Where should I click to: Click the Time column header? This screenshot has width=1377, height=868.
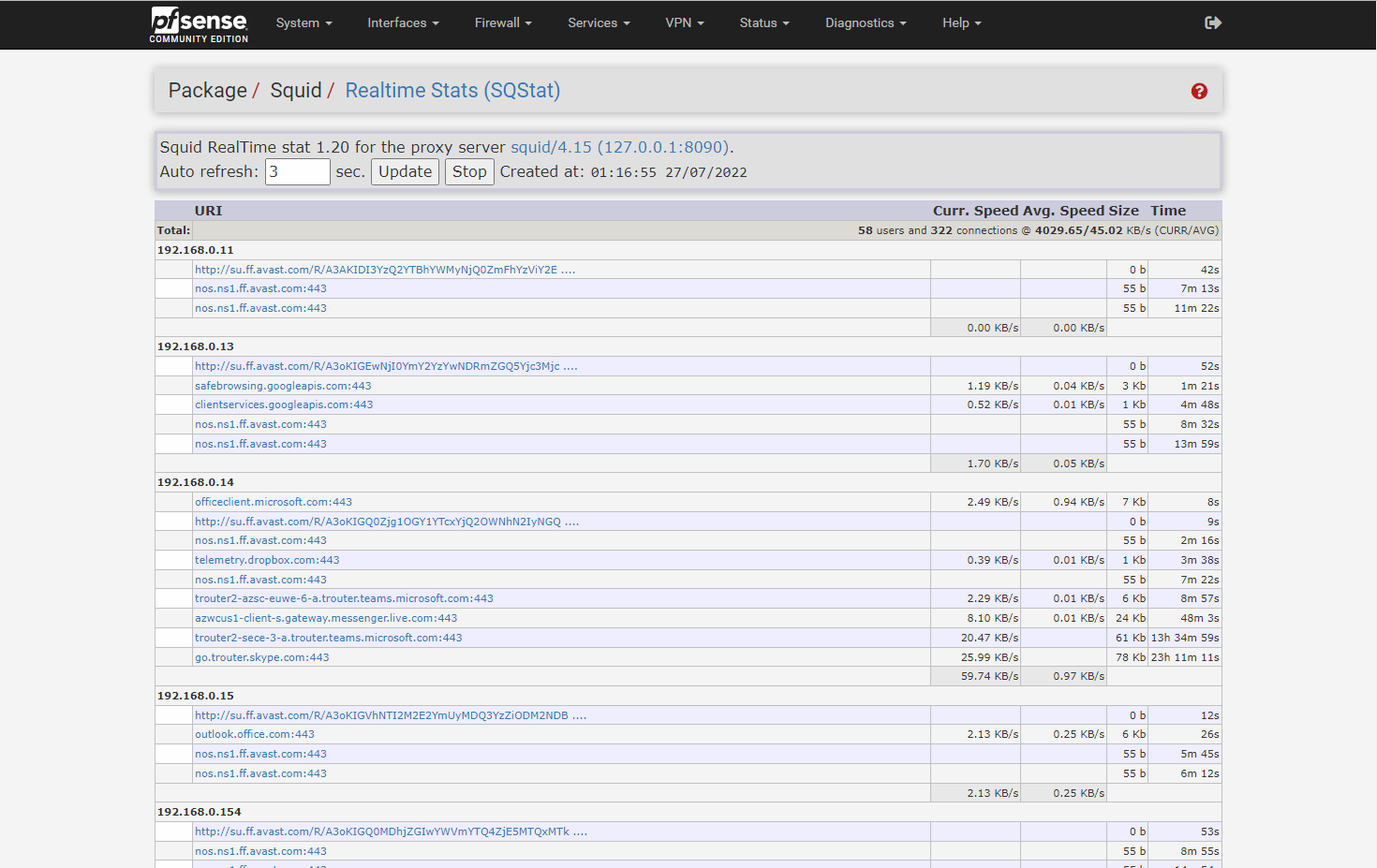point(1168,211)
